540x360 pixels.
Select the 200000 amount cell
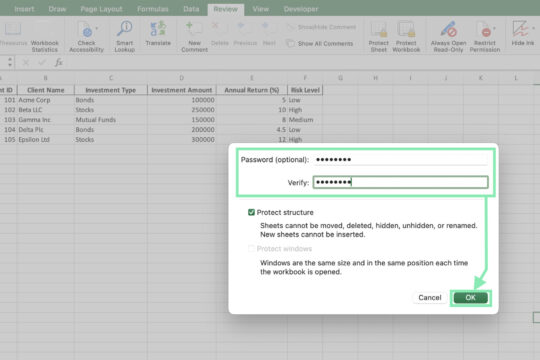pos(181,130)
